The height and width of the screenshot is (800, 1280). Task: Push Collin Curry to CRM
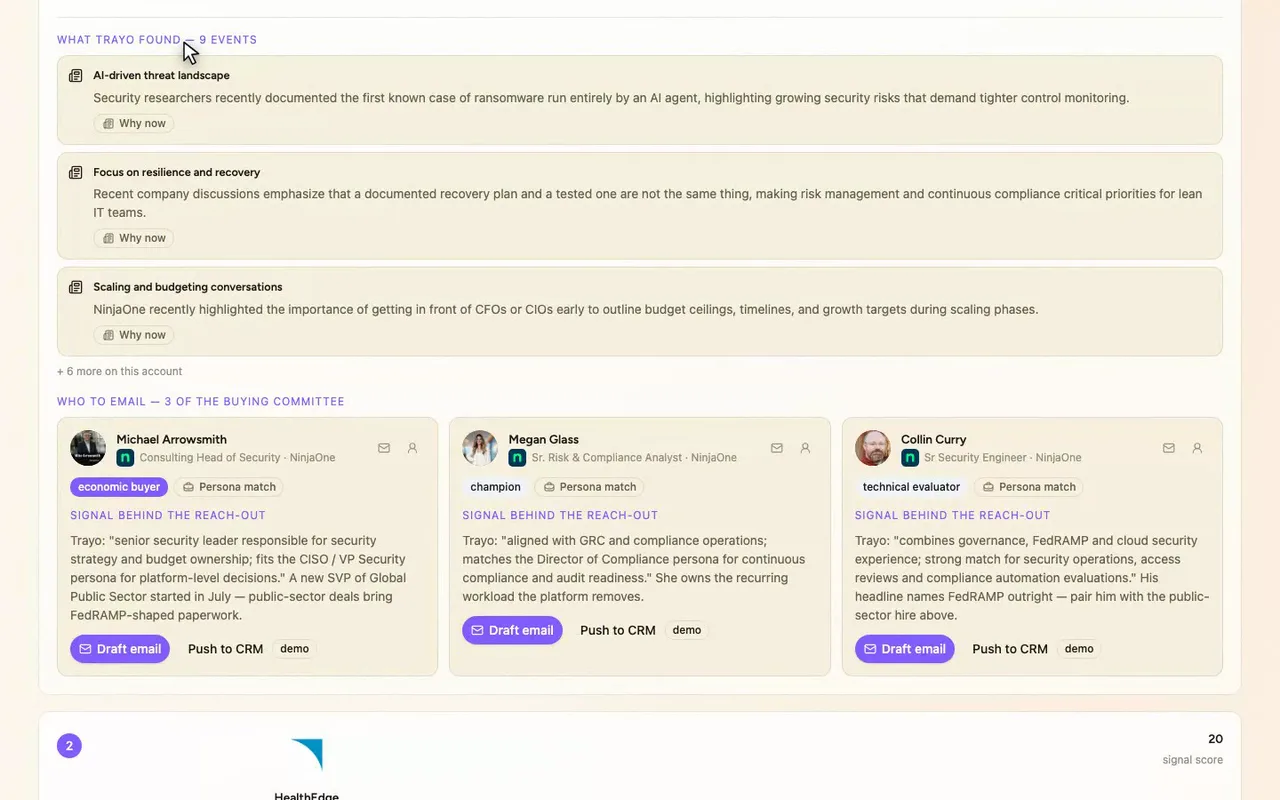pos(1010,649)
